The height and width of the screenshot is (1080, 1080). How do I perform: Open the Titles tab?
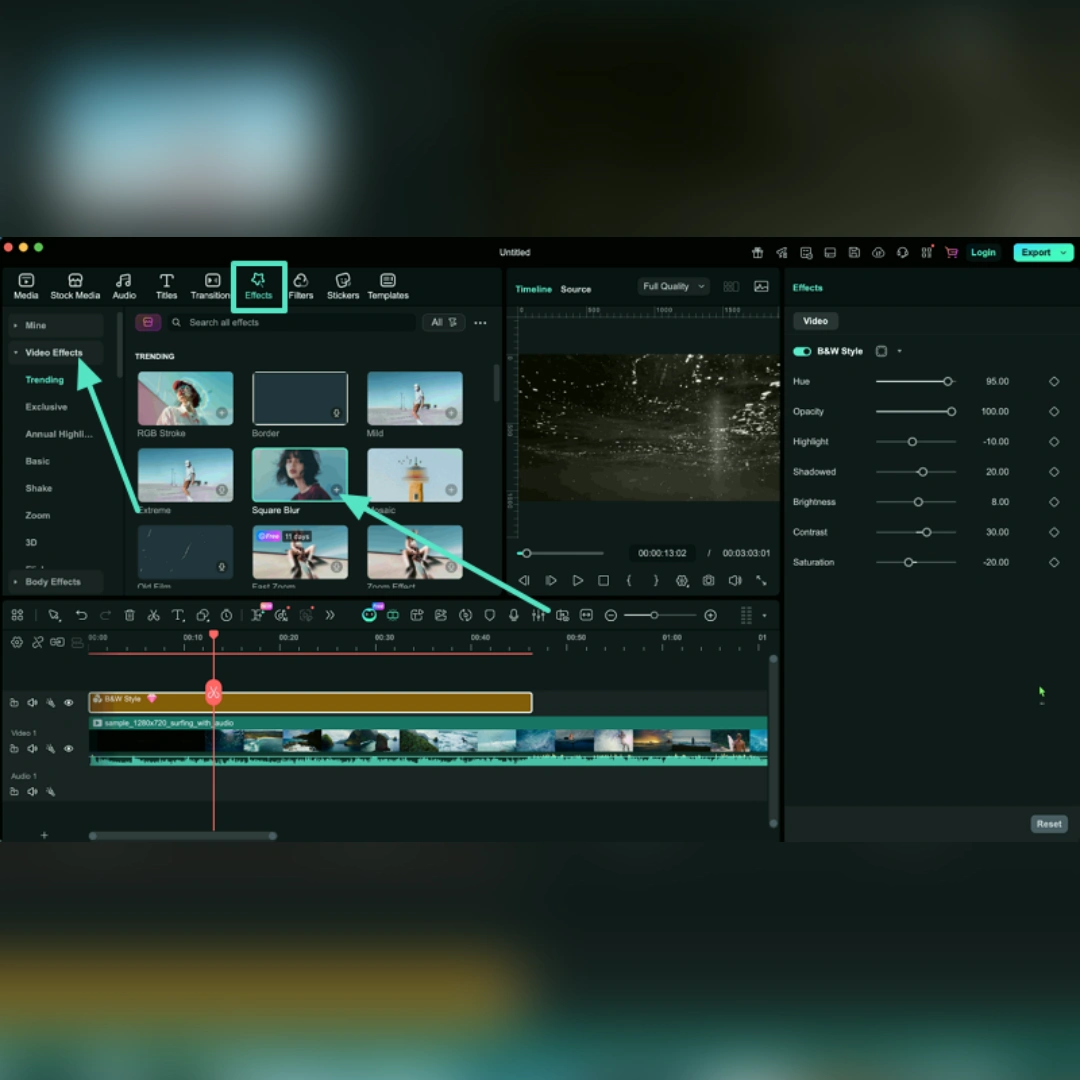166,286
